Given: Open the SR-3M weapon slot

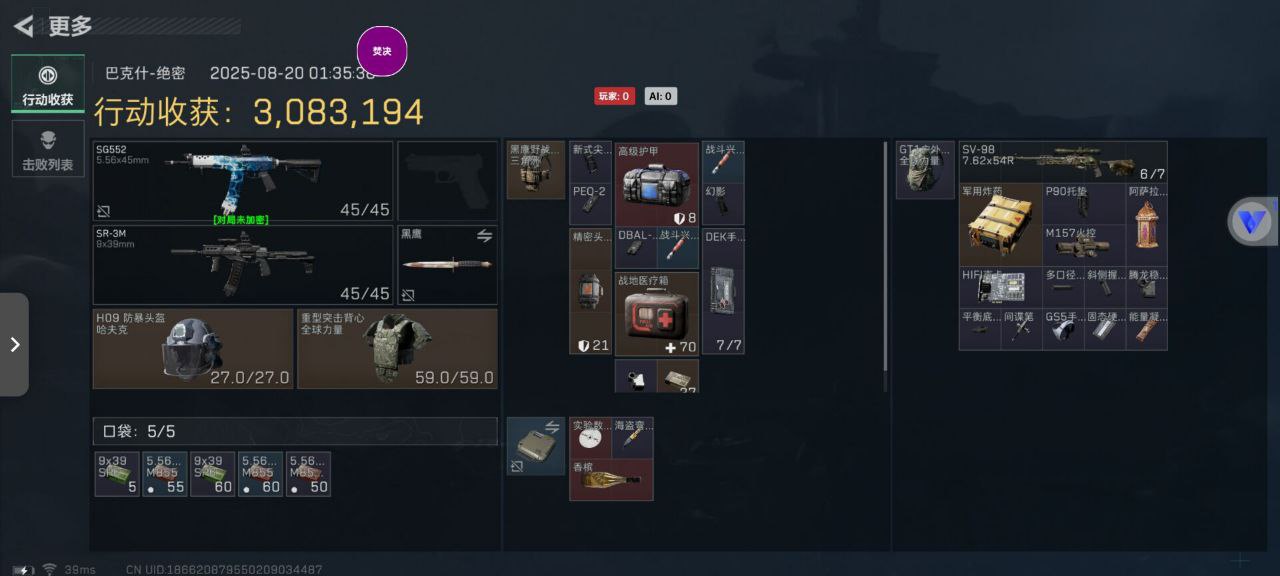Looking at the screenshot, I should point(243,265).
